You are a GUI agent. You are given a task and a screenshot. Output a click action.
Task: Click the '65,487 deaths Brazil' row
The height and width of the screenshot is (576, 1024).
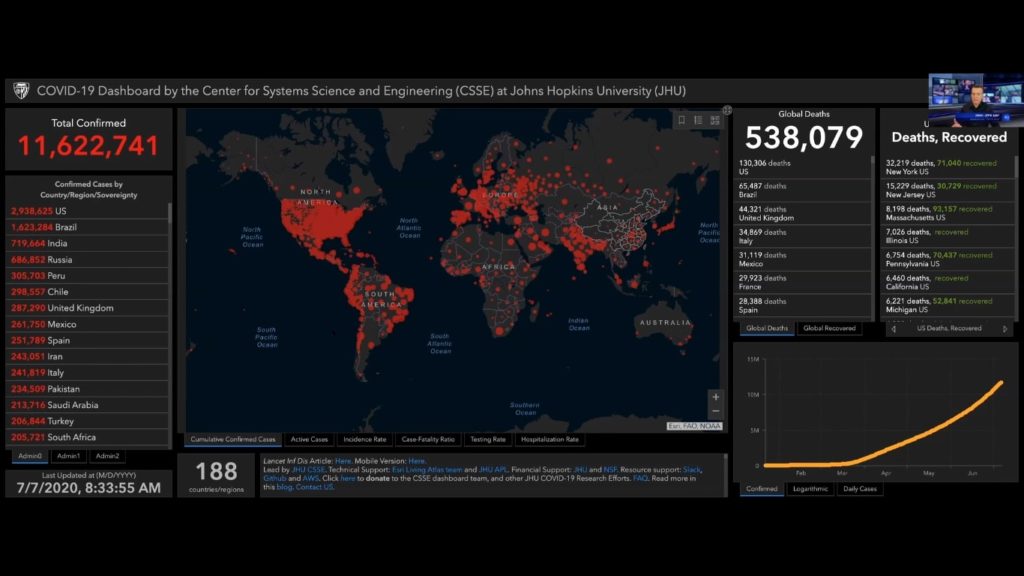point(803,190)
